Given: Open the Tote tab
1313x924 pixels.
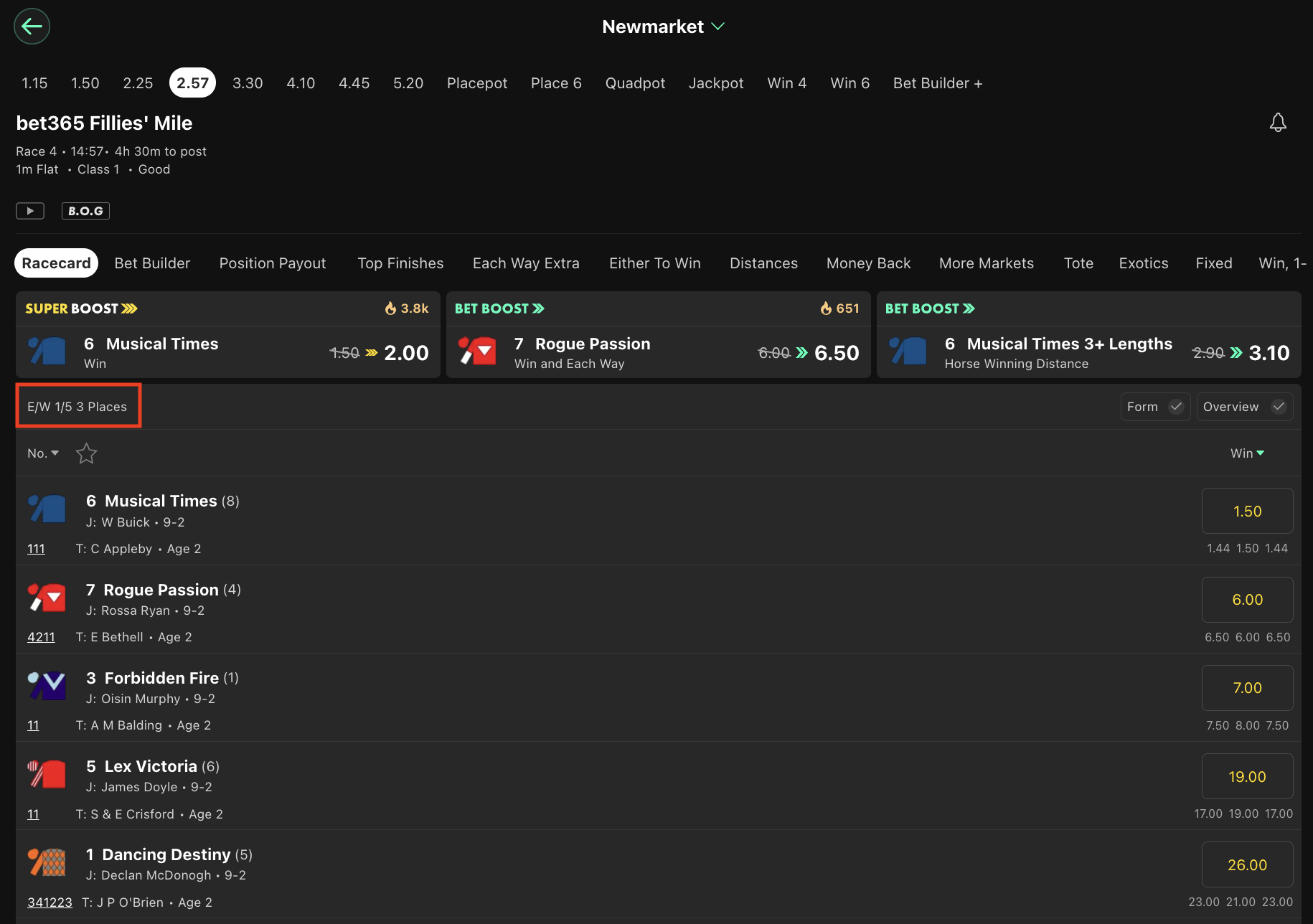Looking at the screenshot, I should click(x=1078, y=263).
